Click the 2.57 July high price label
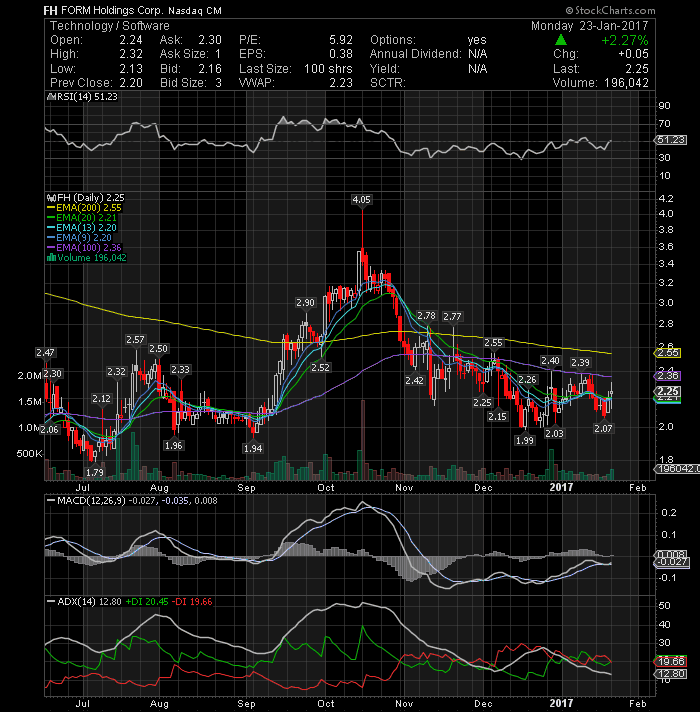Image resolution: width=700 pixels, height=712 pixels. [x=135, y=339]
